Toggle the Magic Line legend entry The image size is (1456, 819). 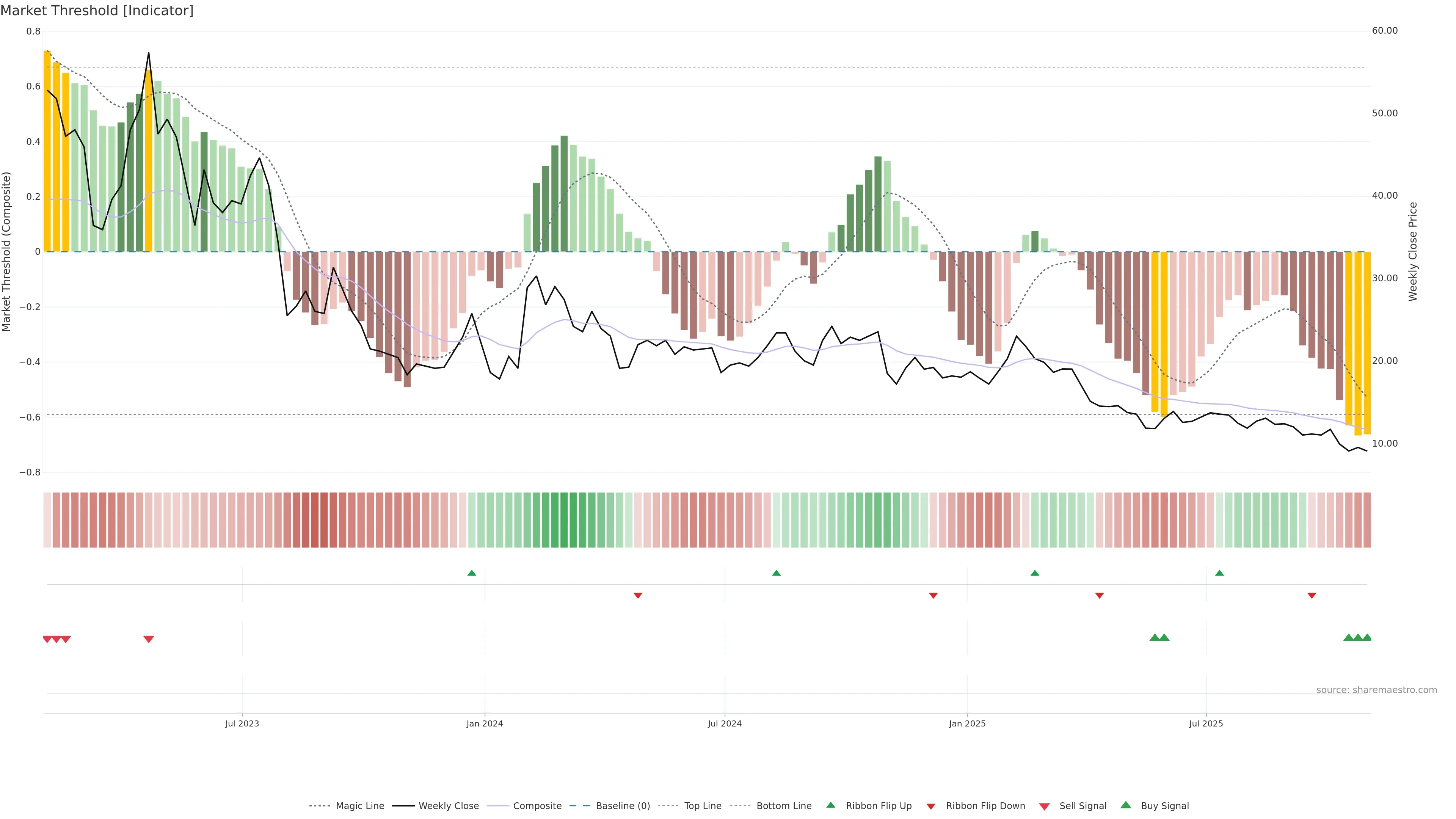coord(359,806)
